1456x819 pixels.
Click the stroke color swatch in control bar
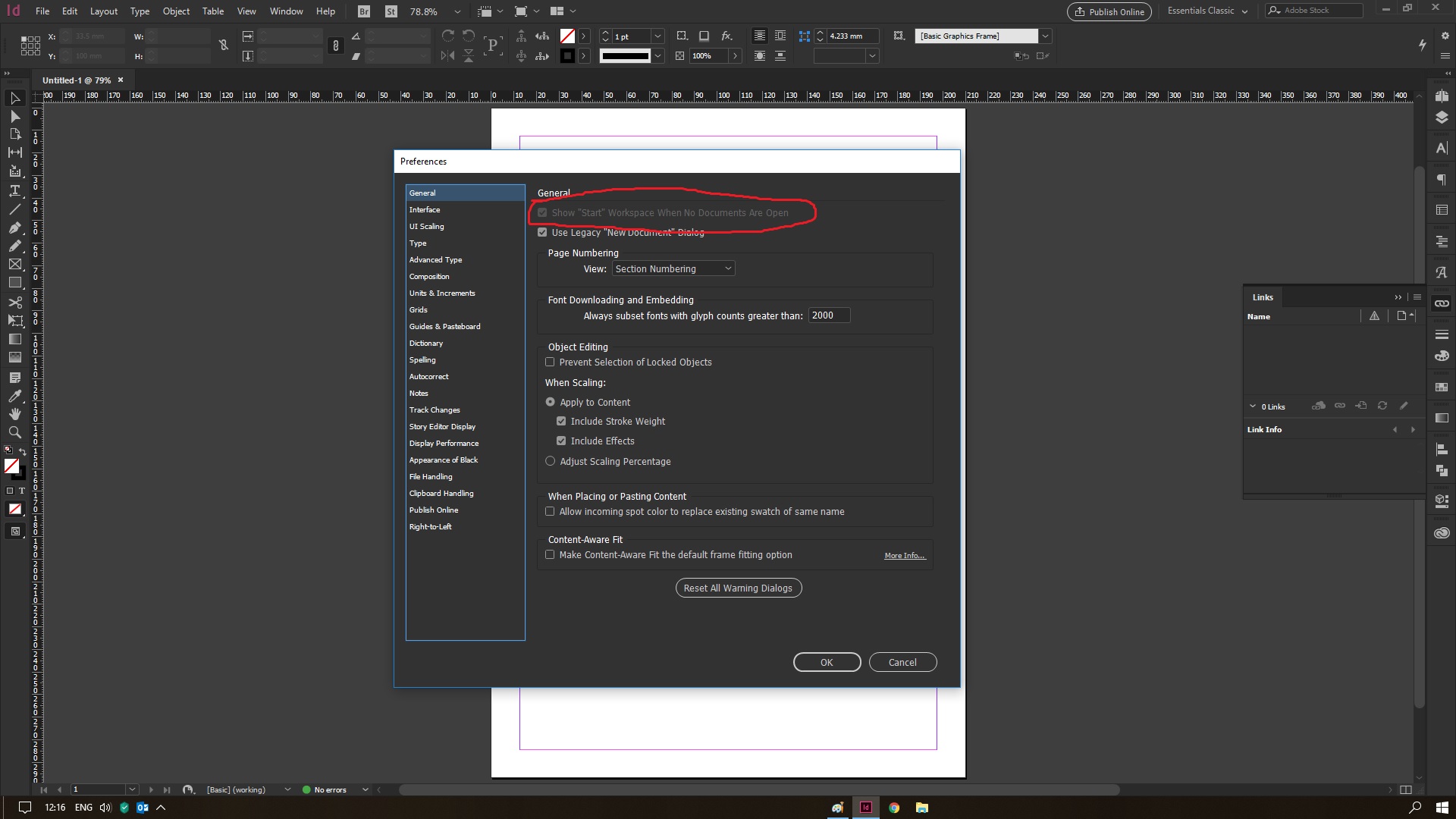point(567,55)
